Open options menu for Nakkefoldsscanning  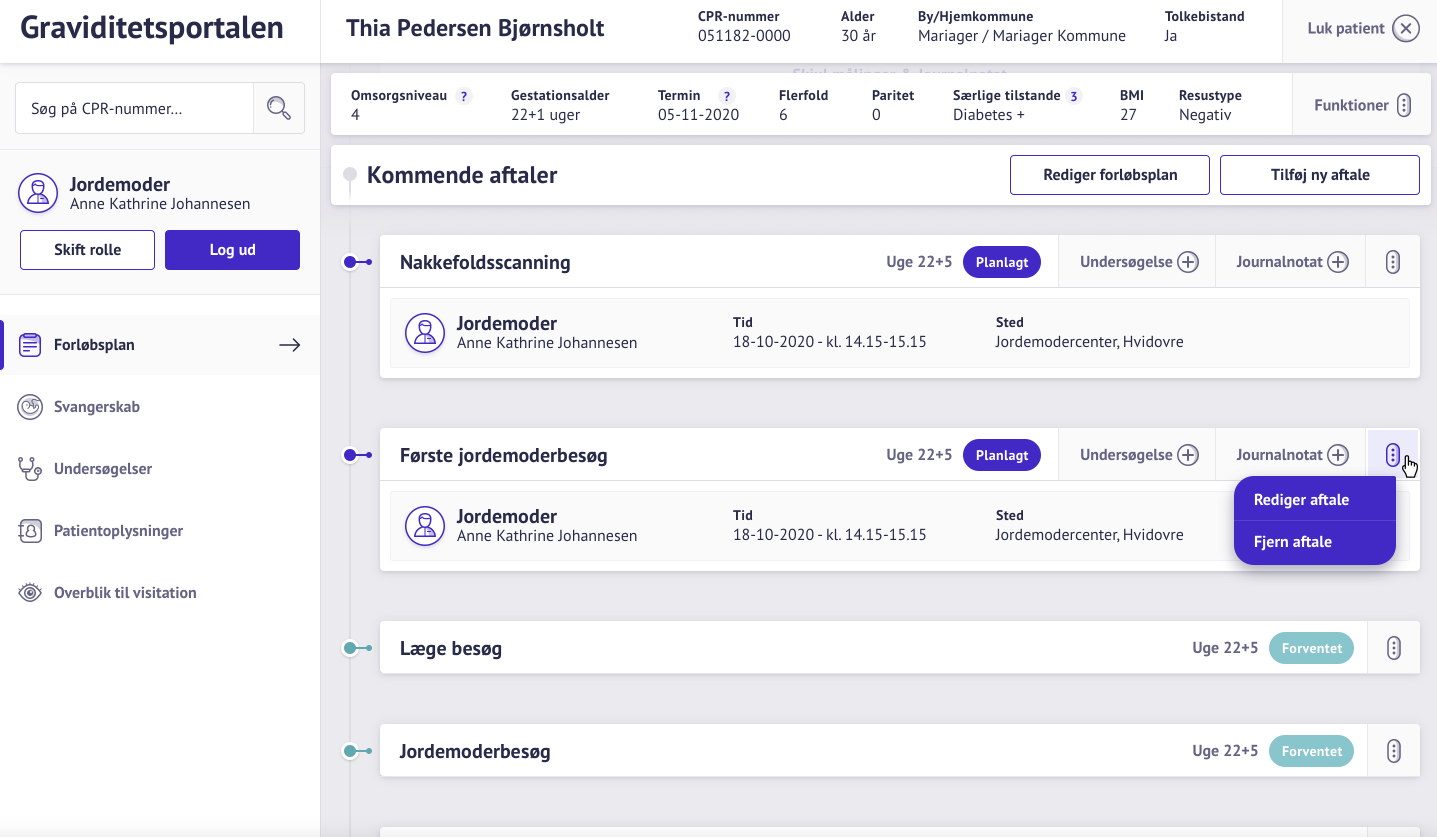tap(1393, 262)
